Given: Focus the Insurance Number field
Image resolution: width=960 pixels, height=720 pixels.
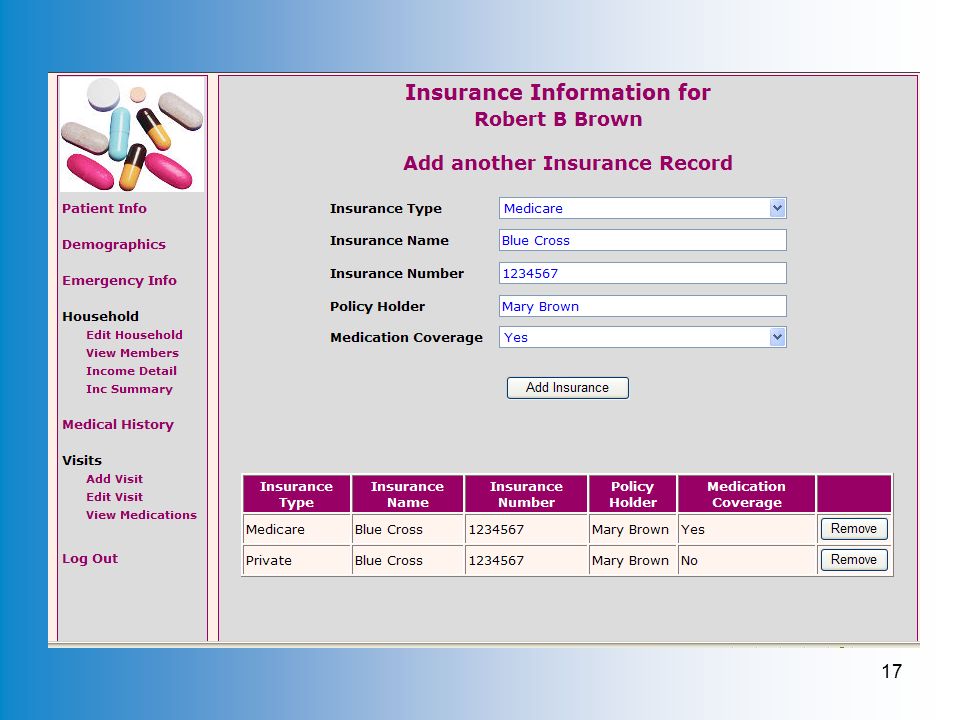Looking at the screenshot, I should click(642, 273).
